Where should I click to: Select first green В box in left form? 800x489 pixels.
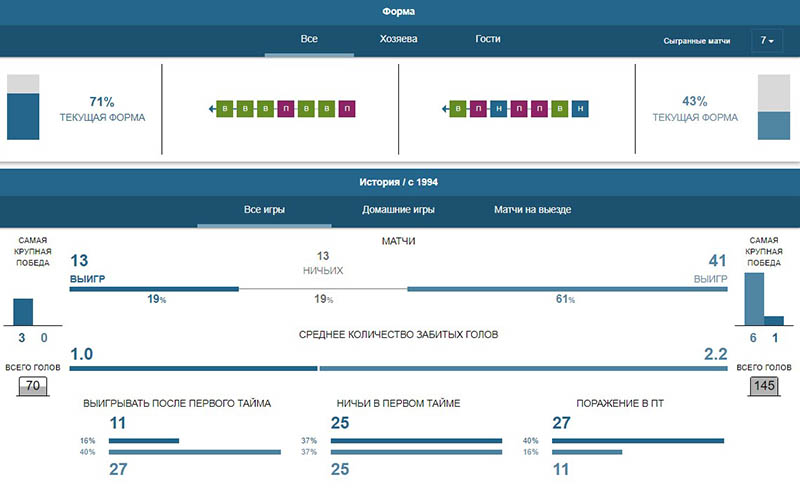tap(227, 109)
